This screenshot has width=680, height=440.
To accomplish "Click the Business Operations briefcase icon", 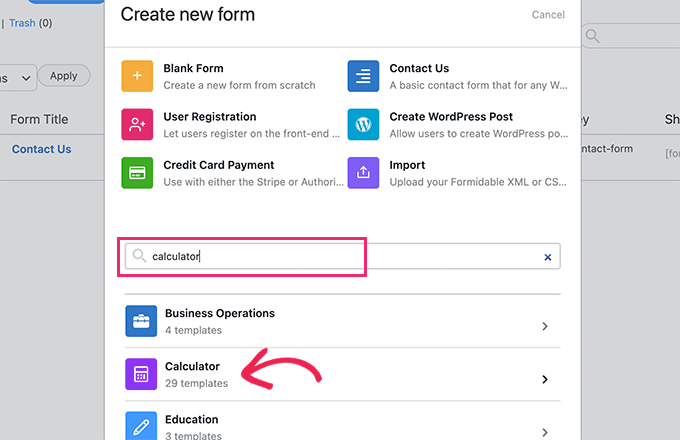I will pos(141,321).
